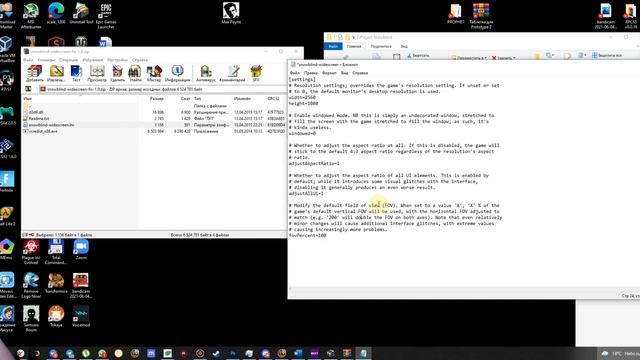
Task: Click the Мастер (Wizard) icon in WinRAR
Action: pyautogui.click(x=154, y=73)
